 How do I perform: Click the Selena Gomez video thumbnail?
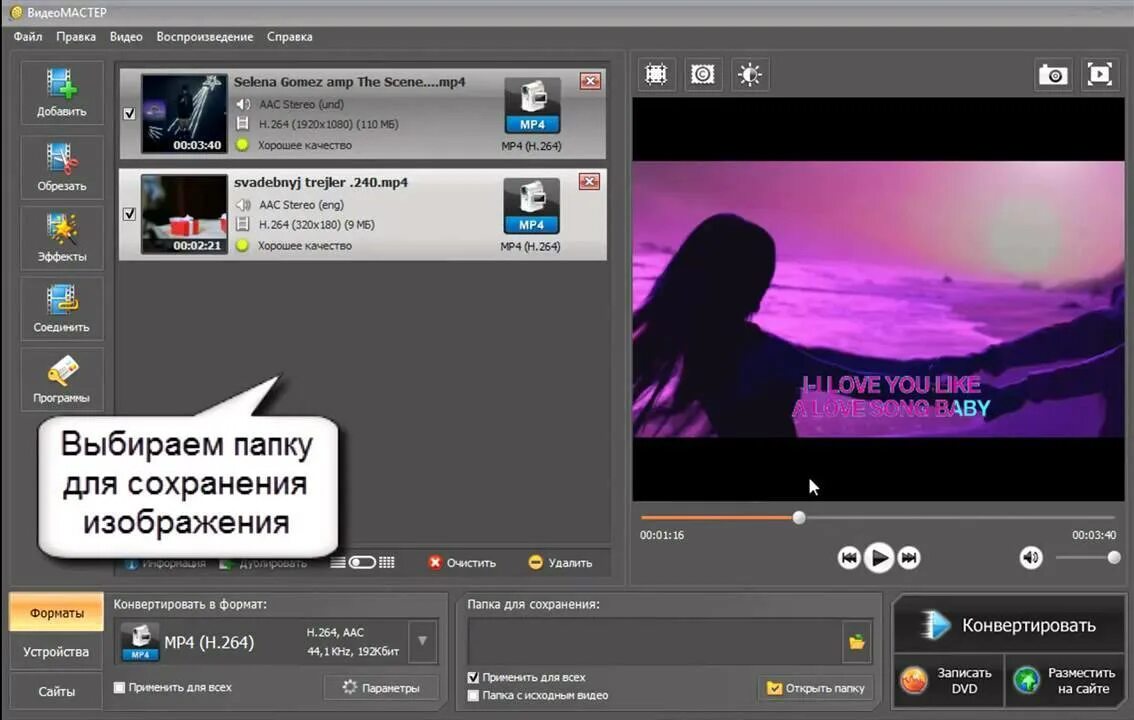(184, 113)
